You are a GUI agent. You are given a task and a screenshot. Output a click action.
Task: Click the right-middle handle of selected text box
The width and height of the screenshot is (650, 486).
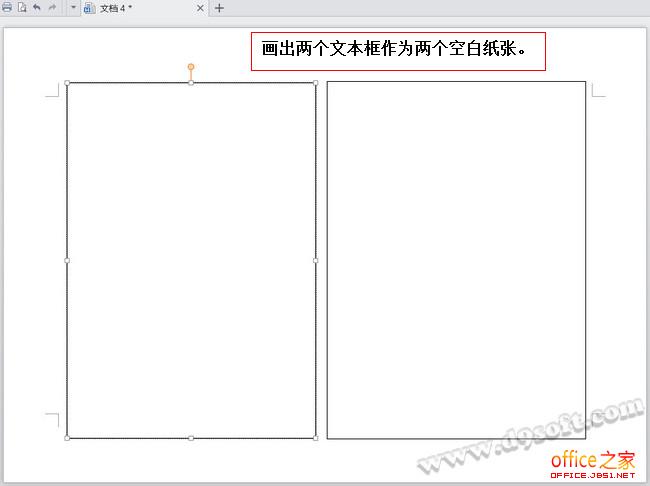tap(315, 260)
